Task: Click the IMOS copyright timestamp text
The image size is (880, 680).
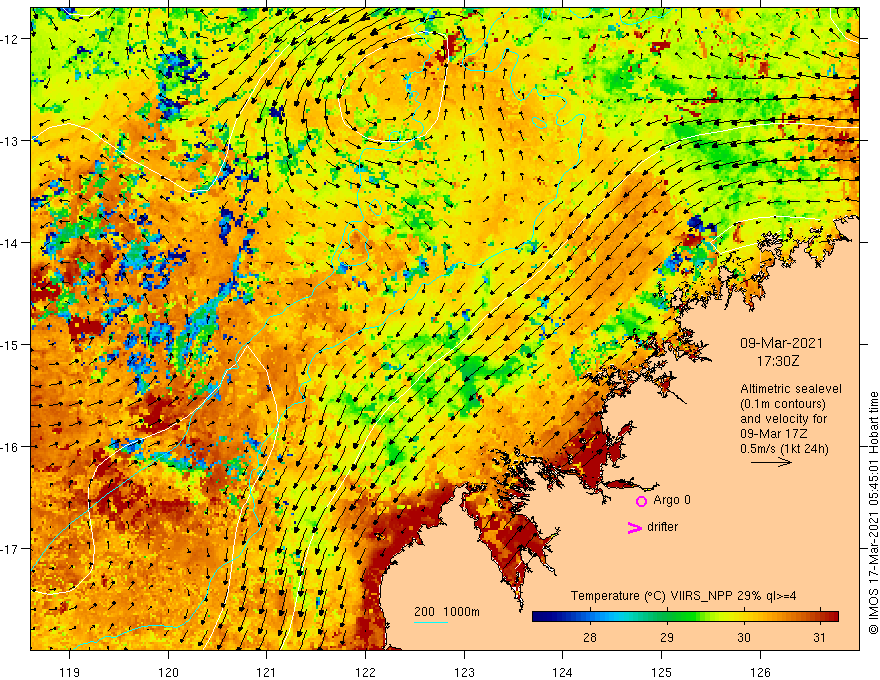Action: (873, 514)
